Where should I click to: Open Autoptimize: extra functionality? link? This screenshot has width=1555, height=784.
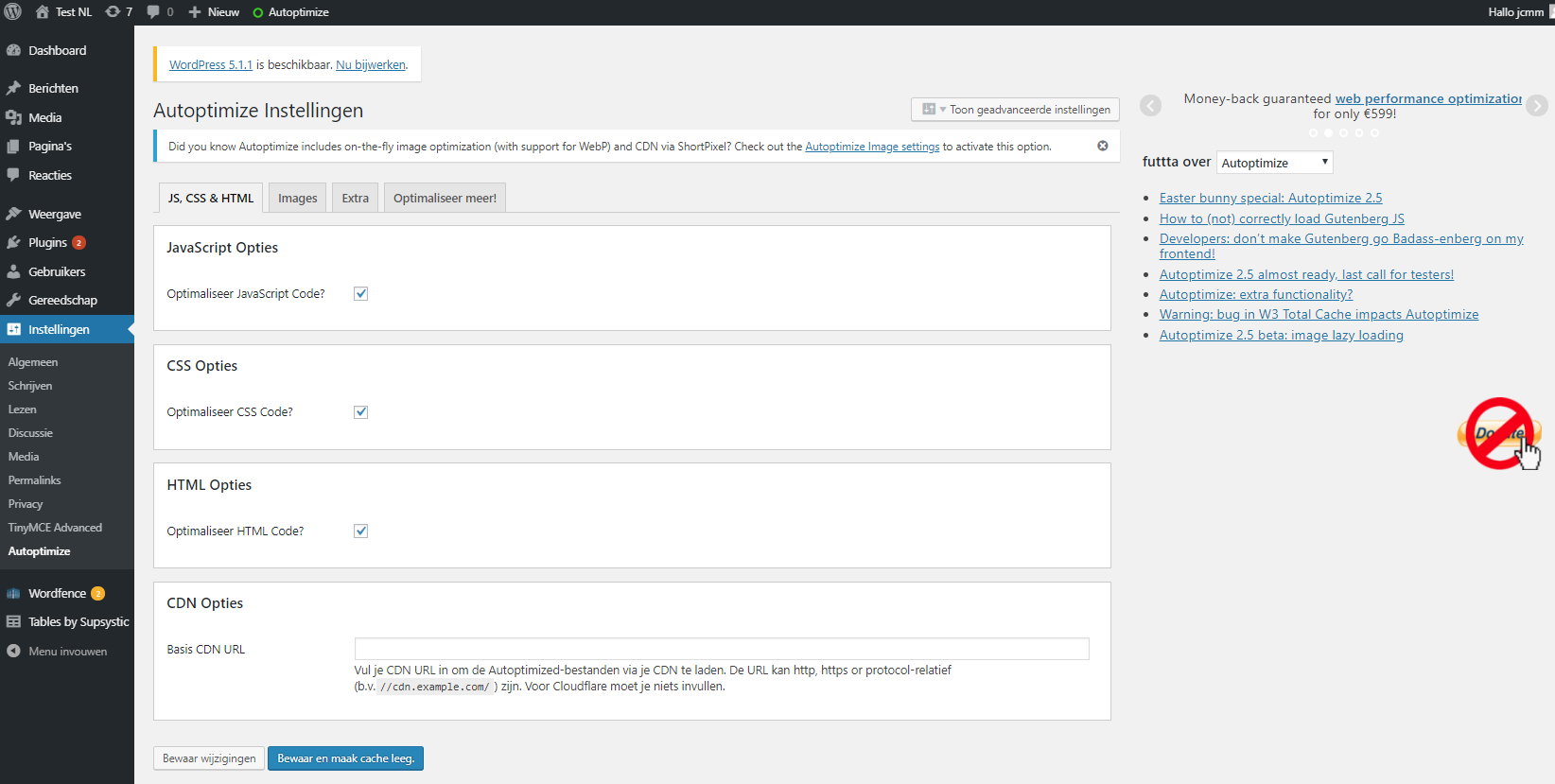(1256, 294)
